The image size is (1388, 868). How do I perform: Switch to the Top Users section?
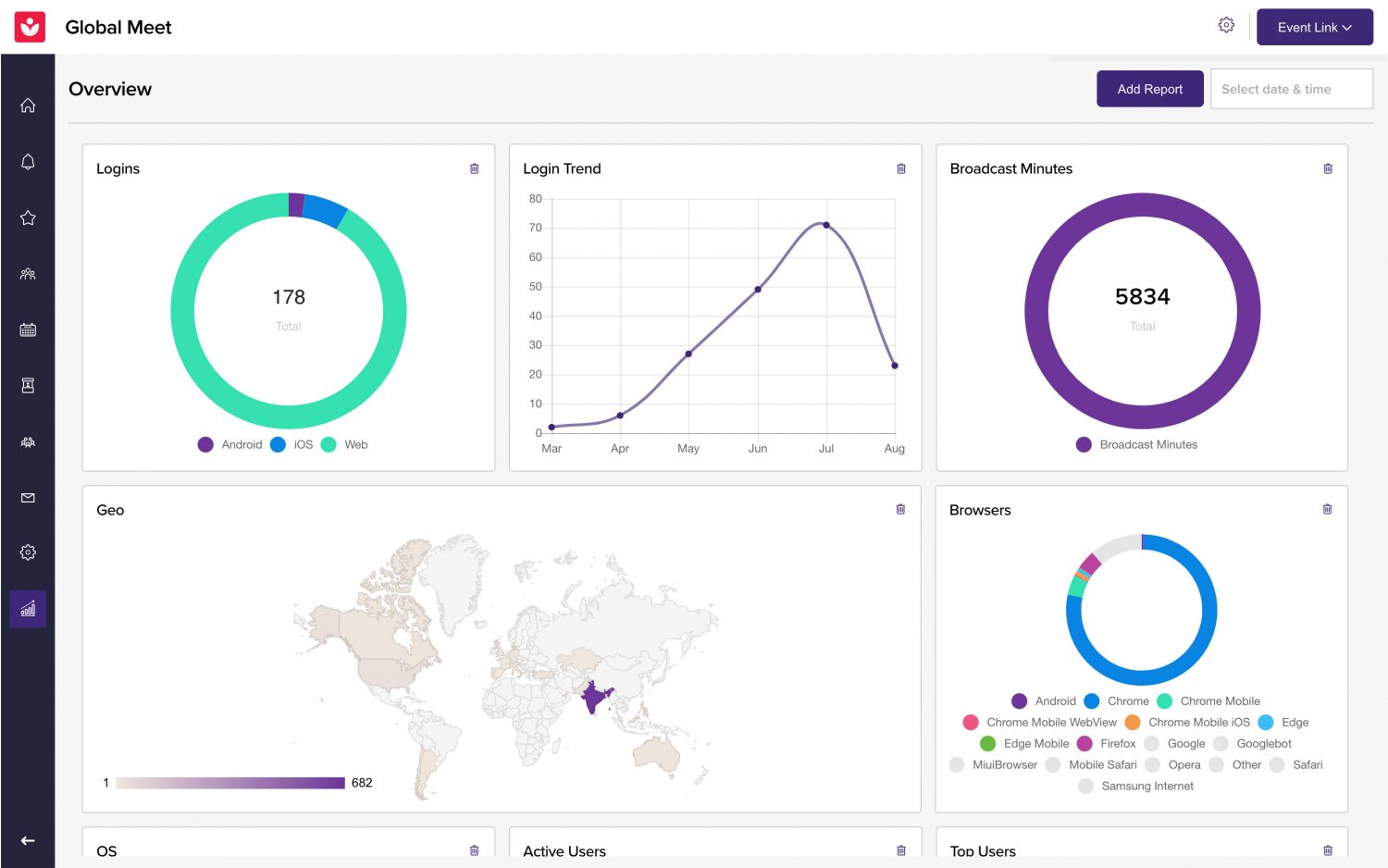[x=982, y=850]
